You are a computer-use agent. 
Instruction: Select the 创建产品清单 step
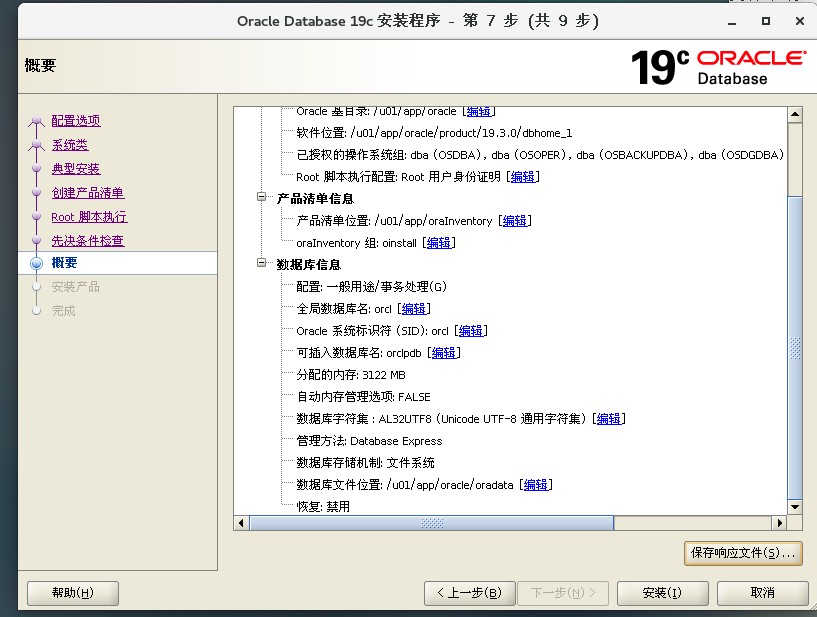pos(88,193)
